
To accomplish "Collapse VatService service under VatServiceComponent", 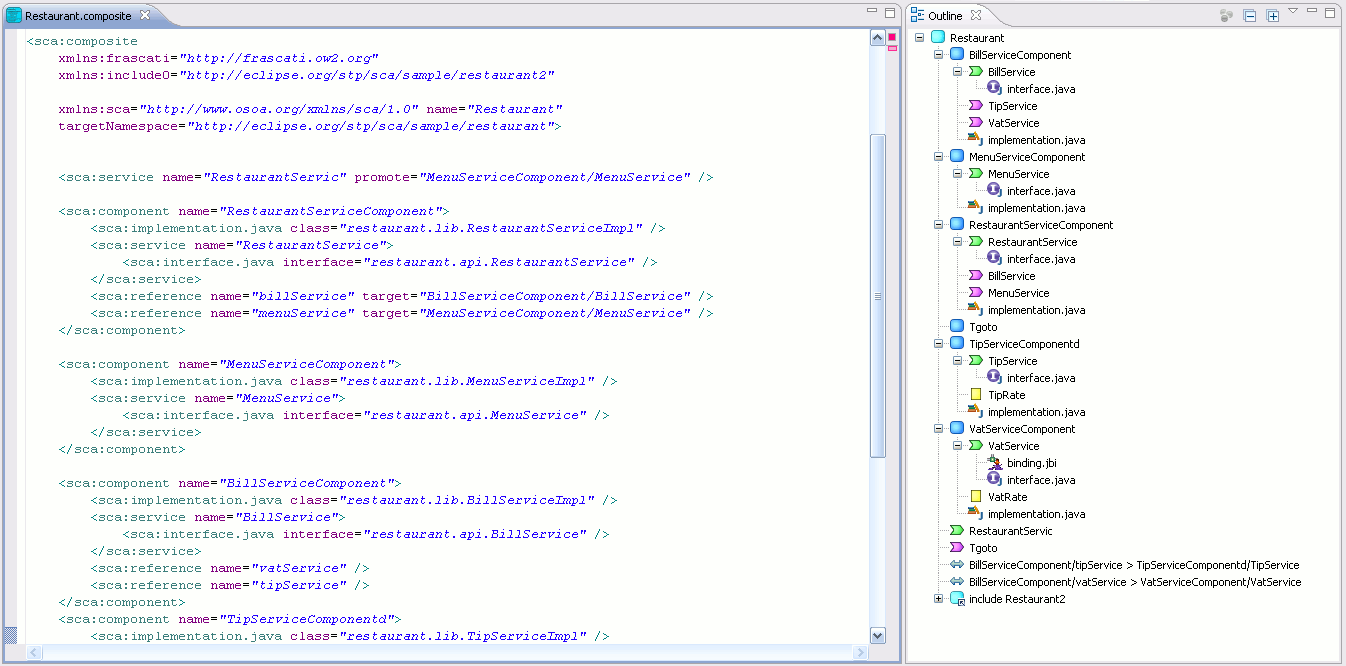I will click(958, 446).
